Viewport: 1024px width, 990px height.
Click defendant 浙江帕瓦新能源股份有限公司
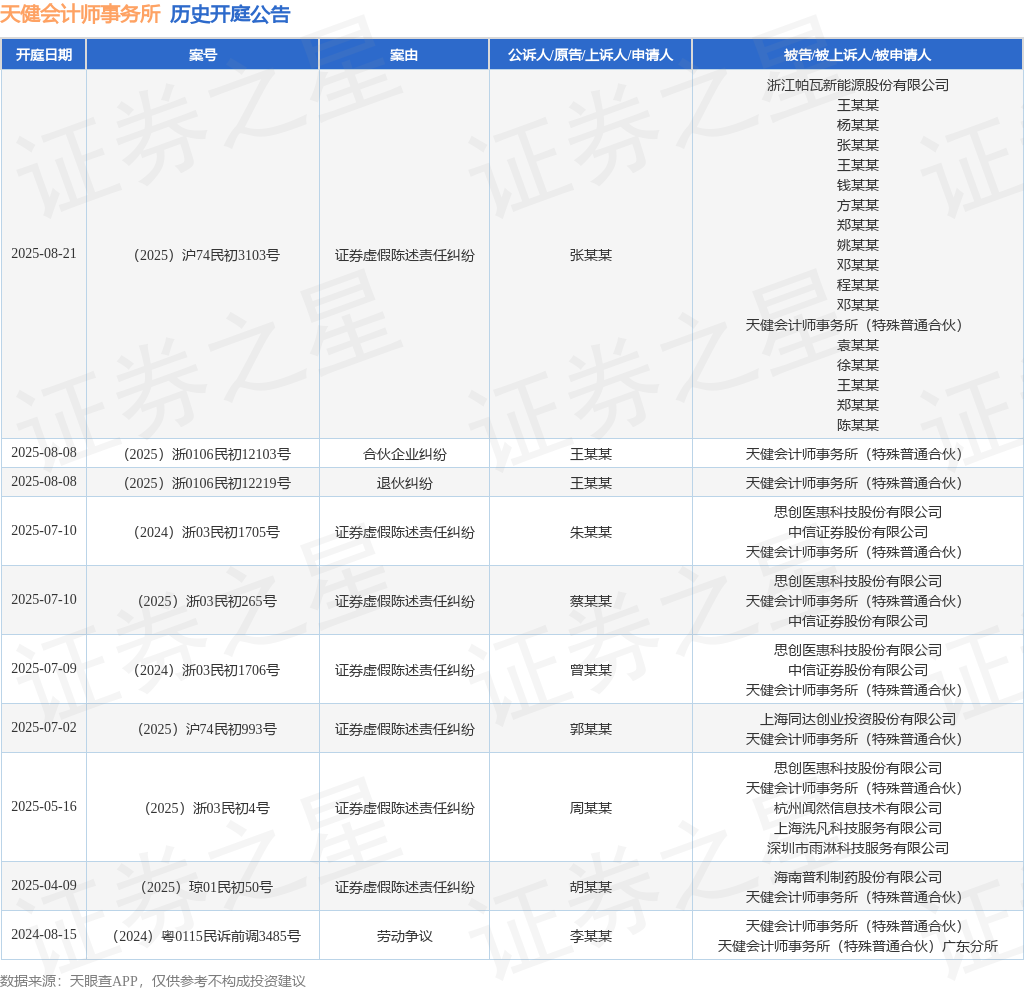[857, 85]
